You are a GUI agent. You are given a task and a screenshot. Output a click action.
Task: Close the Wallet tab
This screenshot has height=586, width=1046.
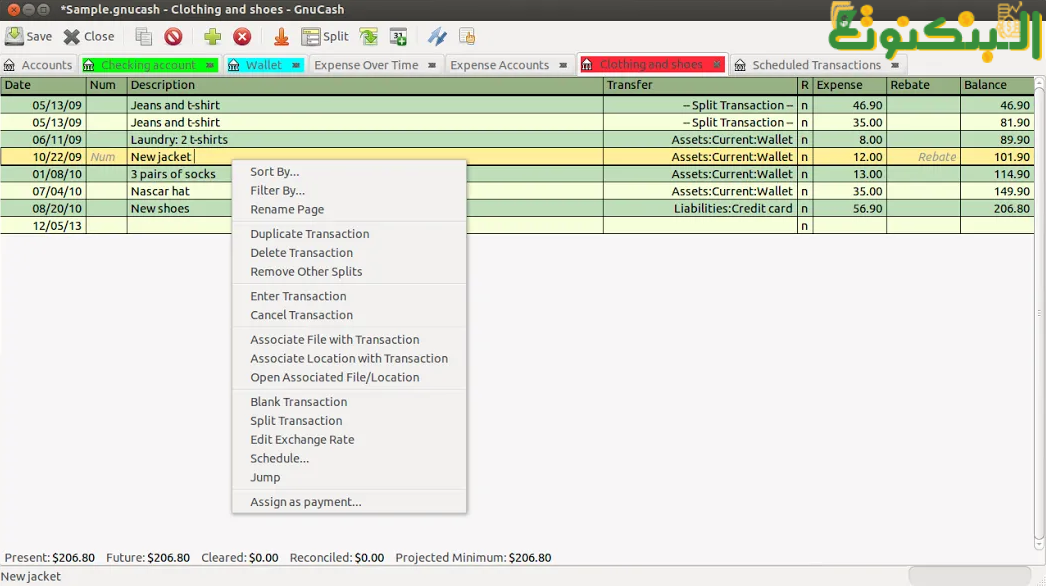(x=296, y=65)
